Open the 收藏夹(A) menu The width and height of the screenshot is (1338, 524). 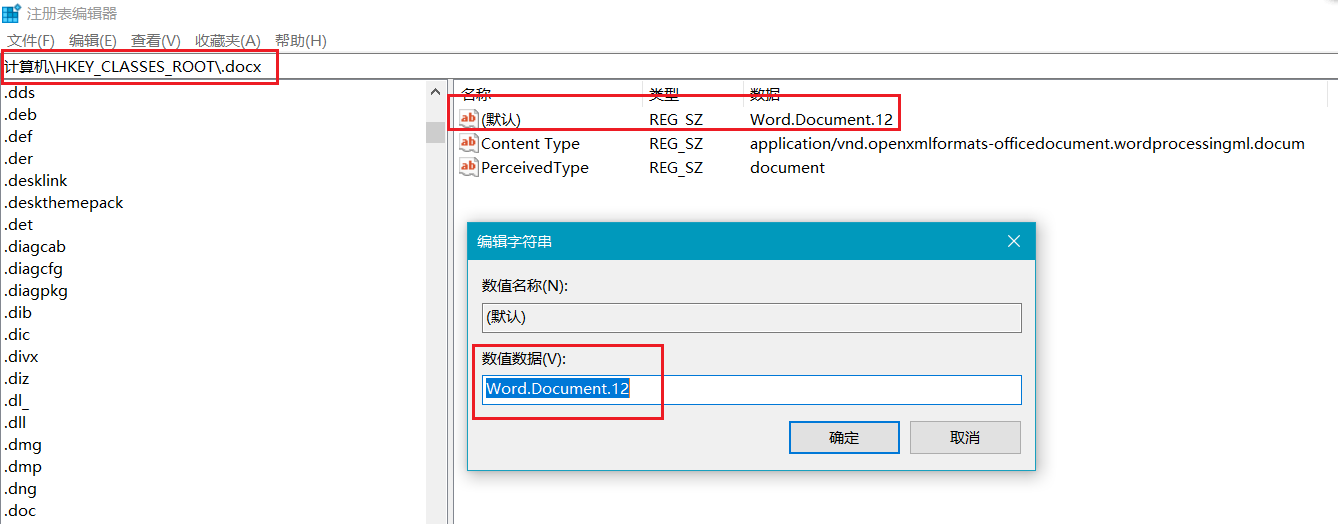[x=227, y=41]
